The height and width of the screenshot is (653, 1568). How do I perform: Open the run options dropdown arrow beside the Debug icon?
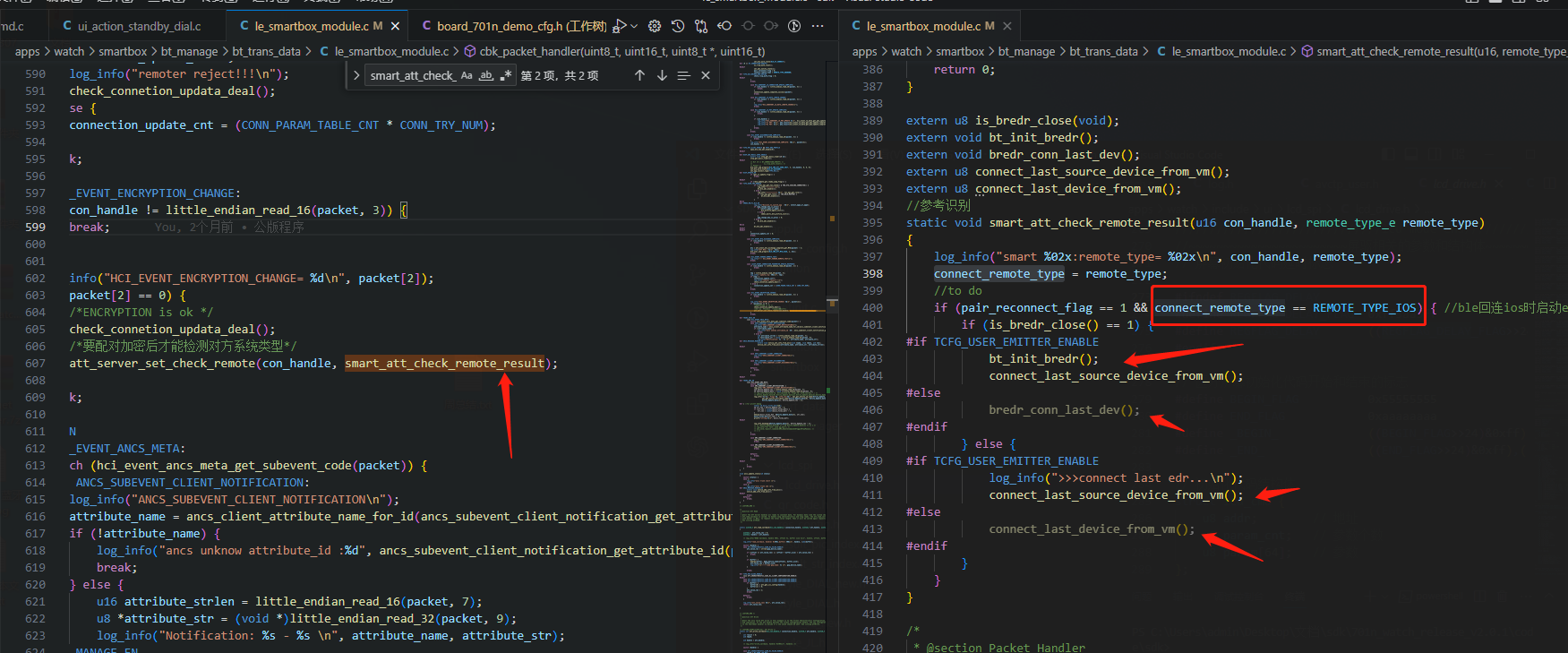634,26
